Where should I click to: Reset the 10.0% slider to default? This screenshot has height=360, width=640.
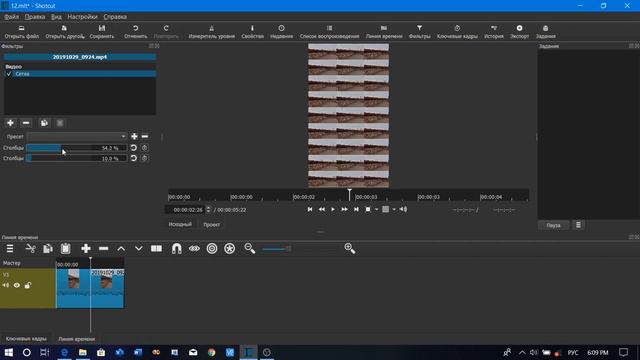[133, 158]
